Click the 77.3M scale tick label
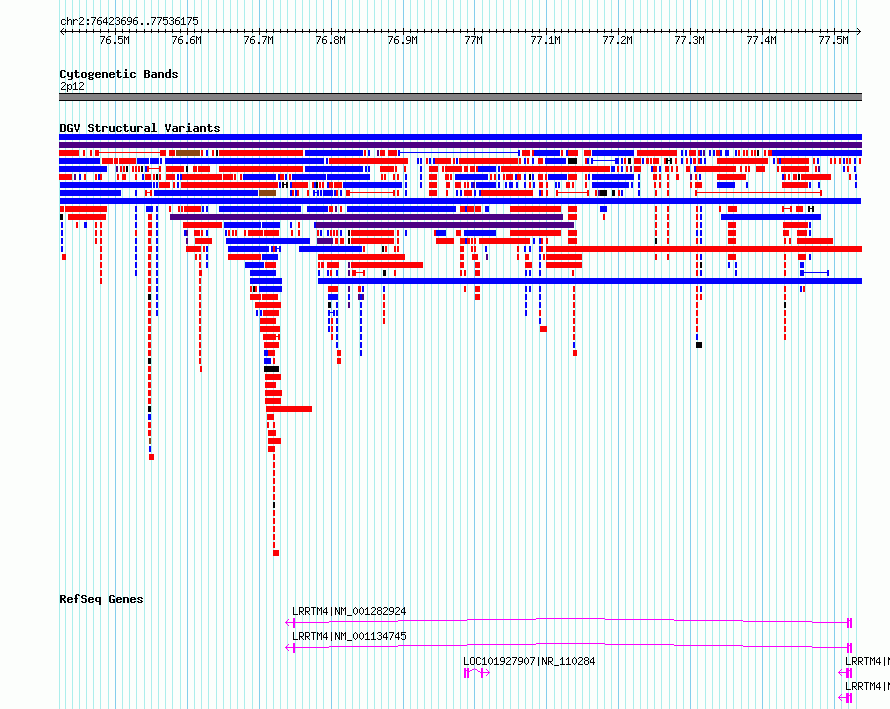Viewport: 890px width, 709px height. [x=690, y=40]
